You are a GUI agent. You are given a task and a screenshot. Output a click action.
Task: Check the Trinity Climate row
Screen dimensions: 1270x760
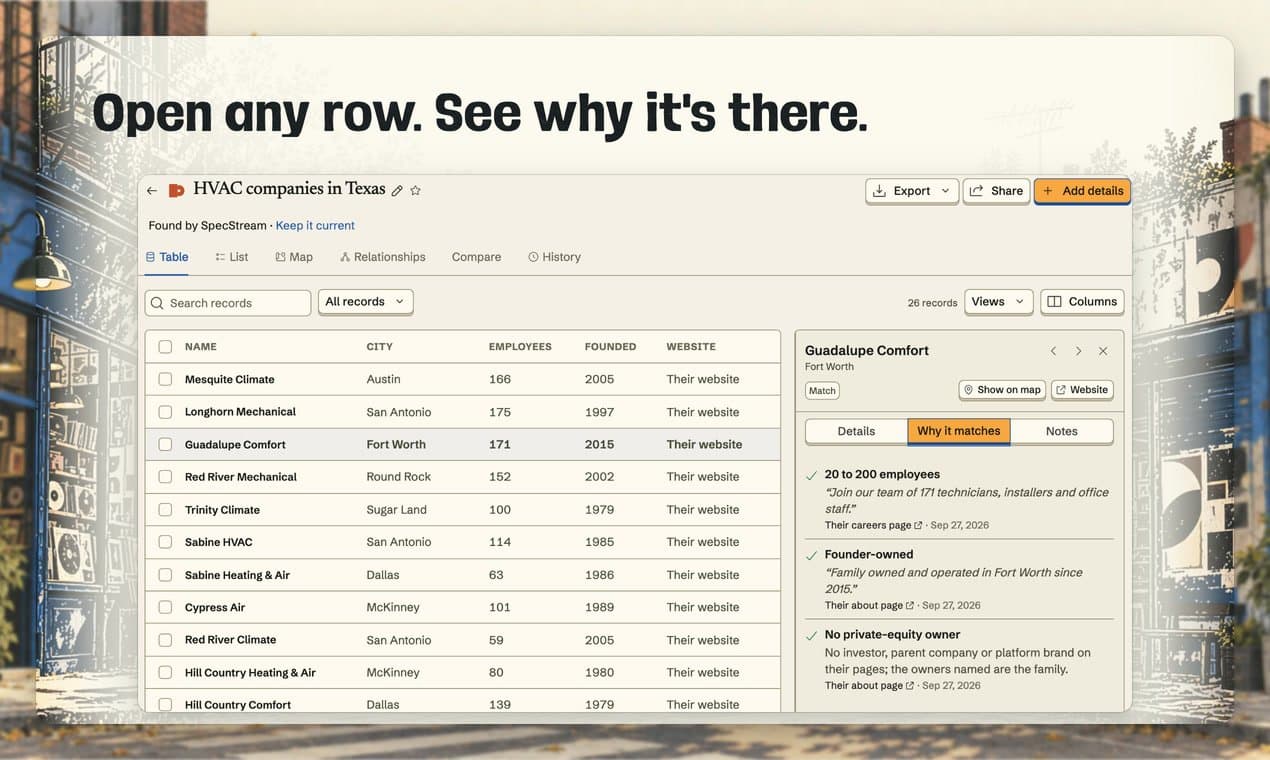click(x=165, y=509)
